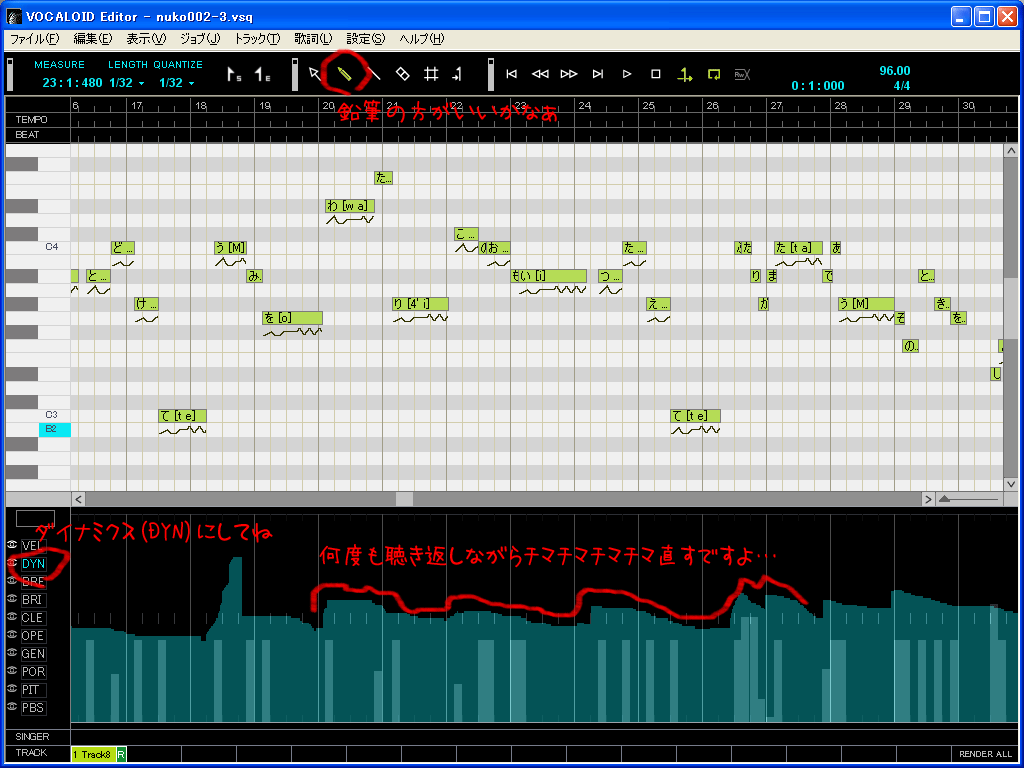Image resolution: width=1024 pixels, height=768 pixels.
Task: Jump to song start
Action: [x=511, y=74]
